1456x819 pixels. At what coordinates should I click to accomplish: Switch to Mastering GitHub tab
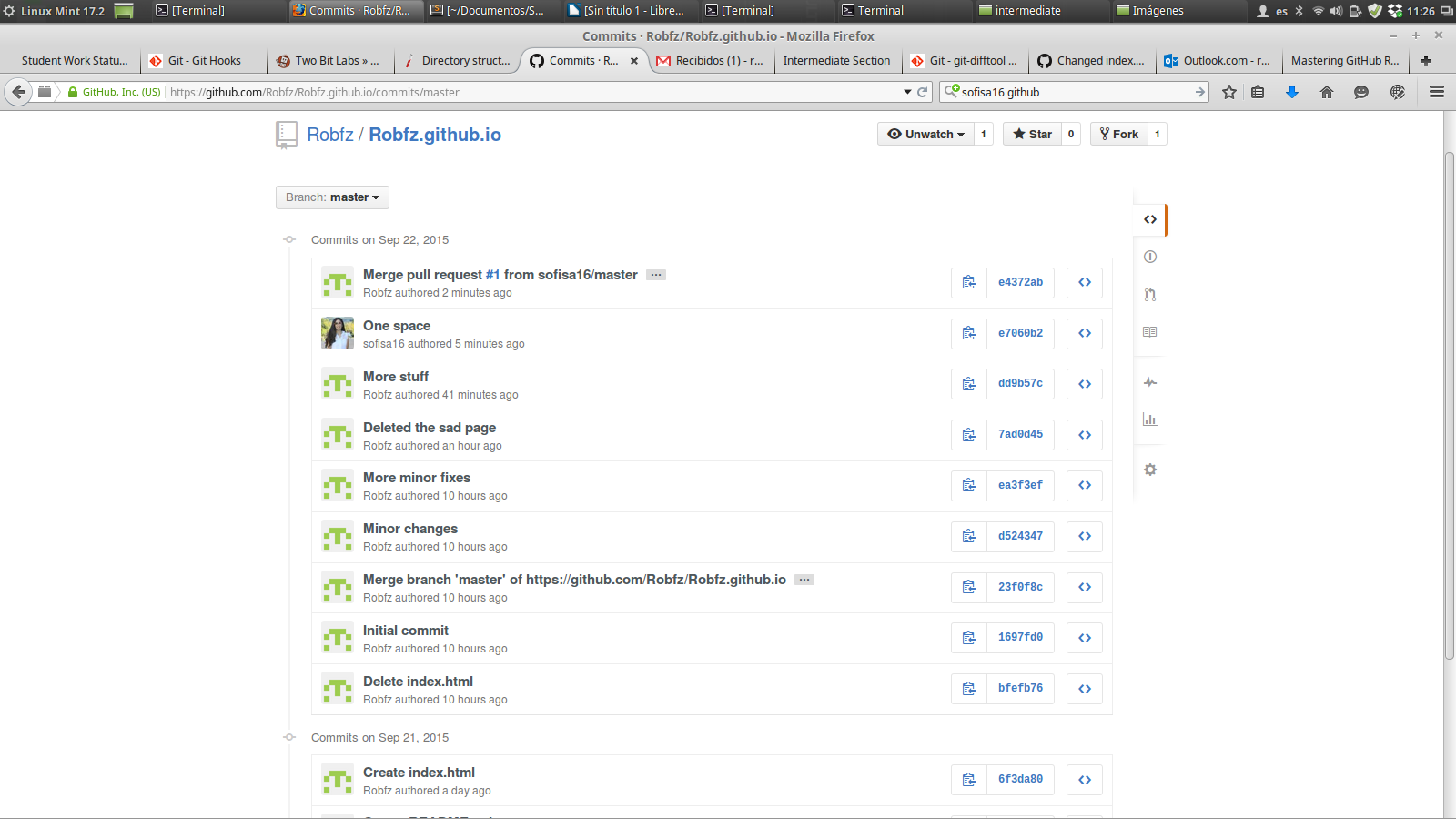(x=1344, y=61)
